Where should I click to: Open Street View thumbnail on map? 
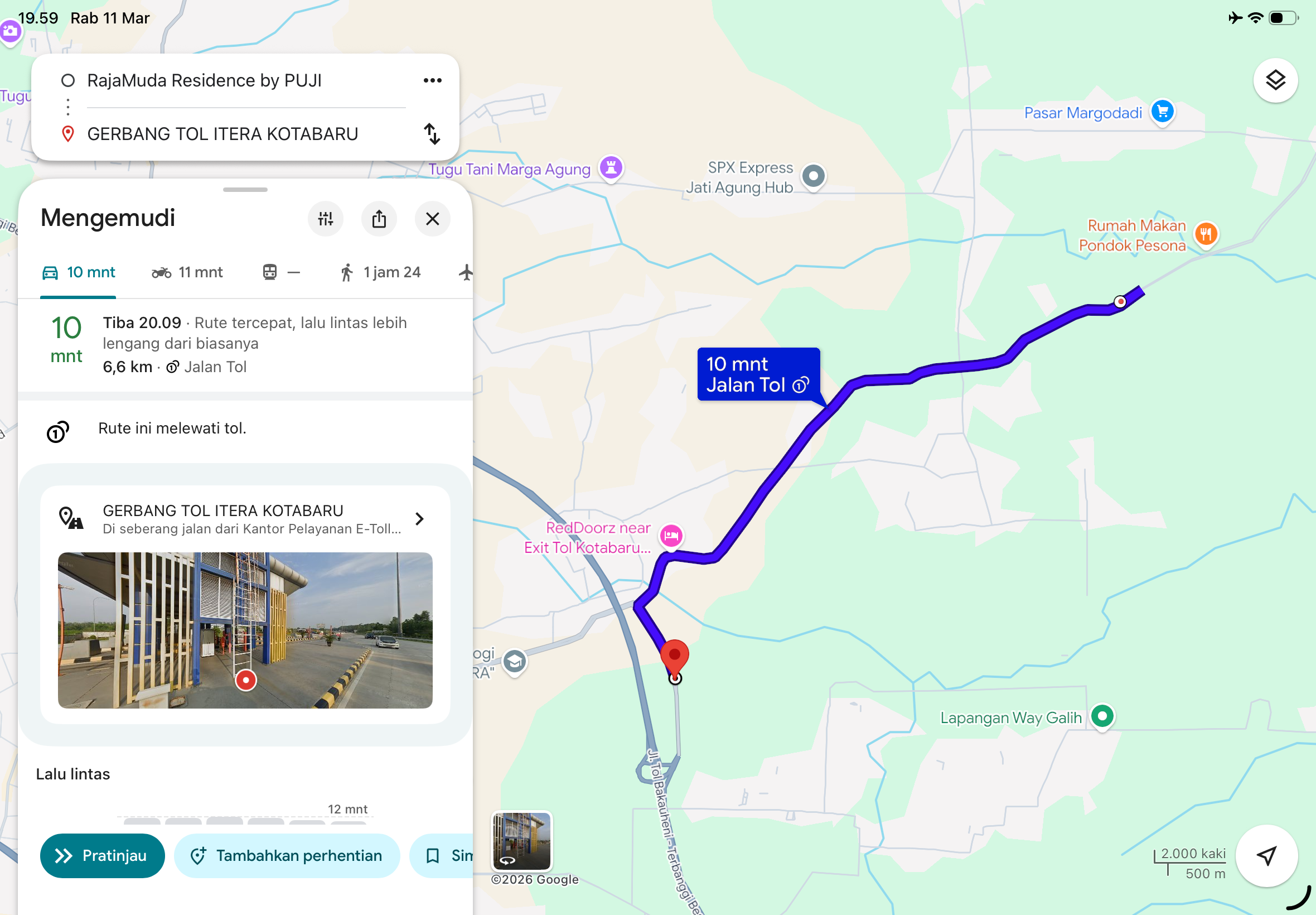coord(521,840)
